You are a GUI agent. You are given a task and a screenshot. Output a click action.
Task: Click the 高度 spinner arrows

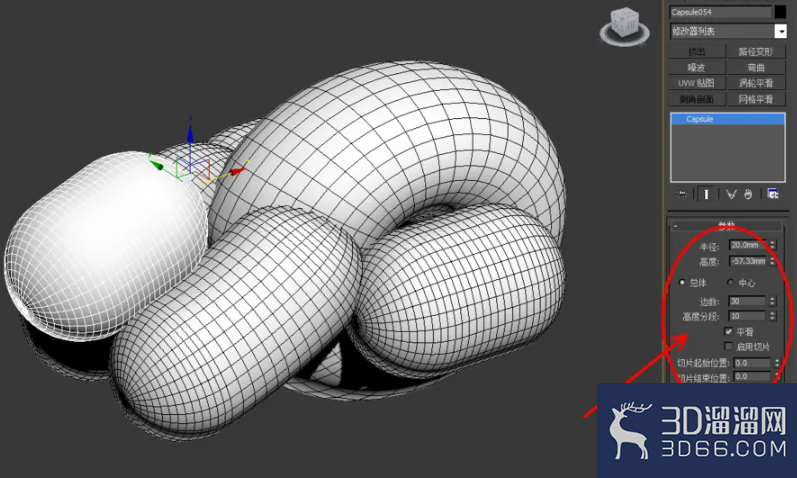(772, 261)
